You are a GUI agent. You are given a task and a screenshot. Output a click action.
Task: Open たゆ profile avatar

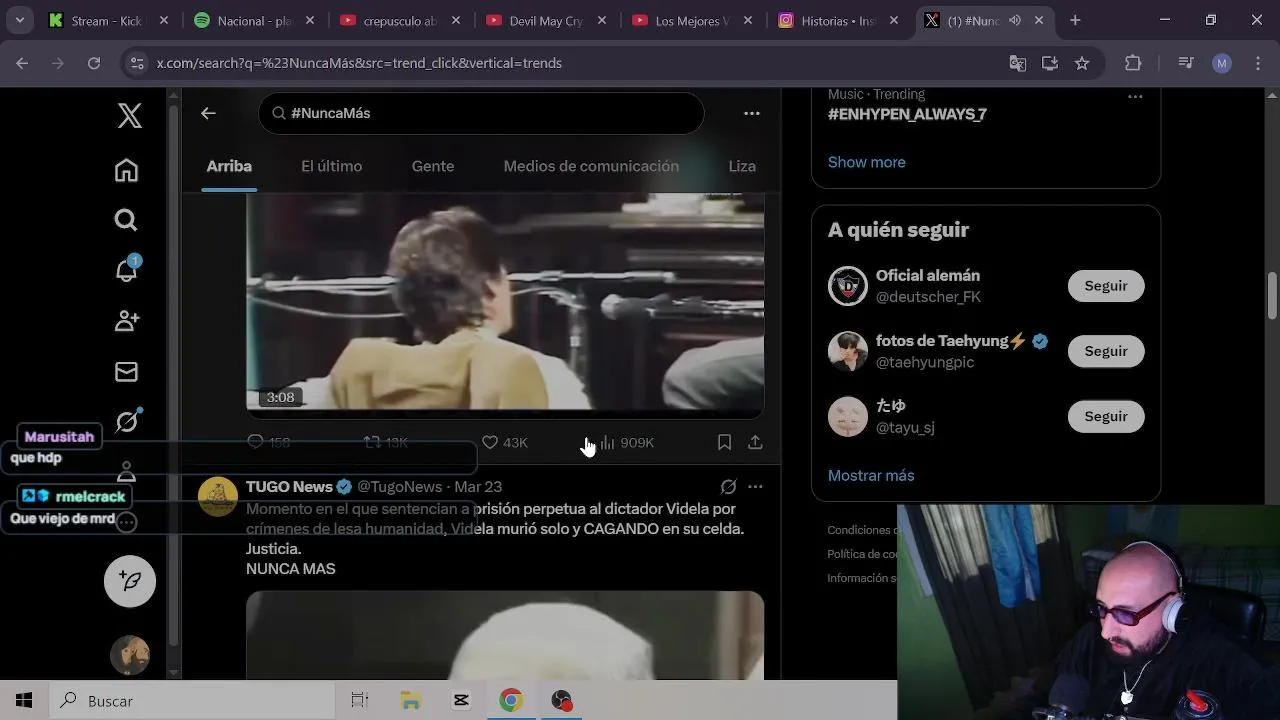pos(848,417)
